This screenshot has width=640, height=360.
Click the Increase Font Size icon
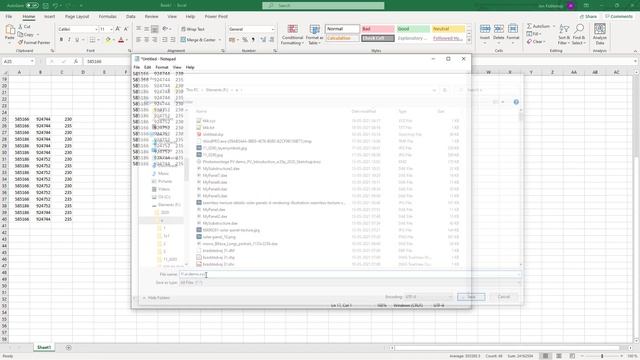click(x=118, y=29)
